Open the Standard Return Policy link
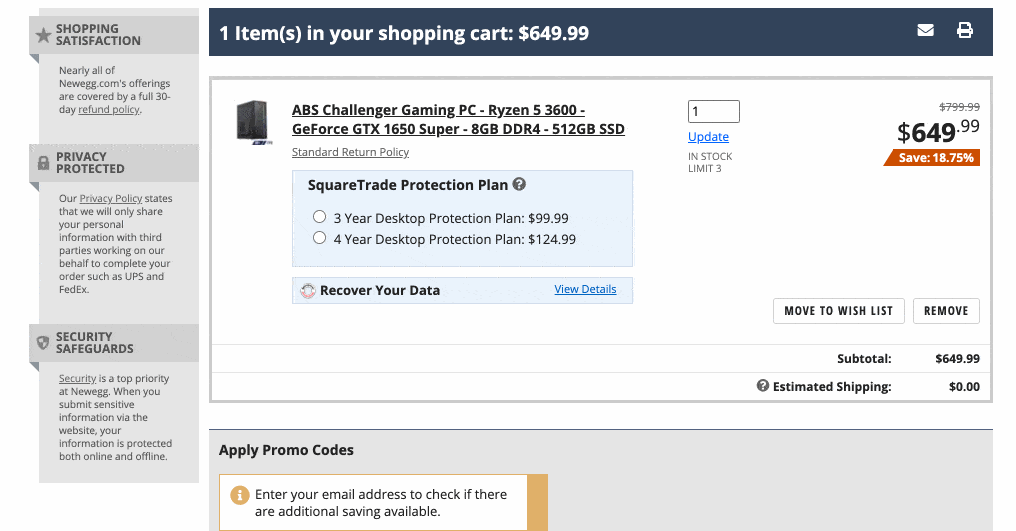This screenshot has width=1016, height=531. coord(350,152)
